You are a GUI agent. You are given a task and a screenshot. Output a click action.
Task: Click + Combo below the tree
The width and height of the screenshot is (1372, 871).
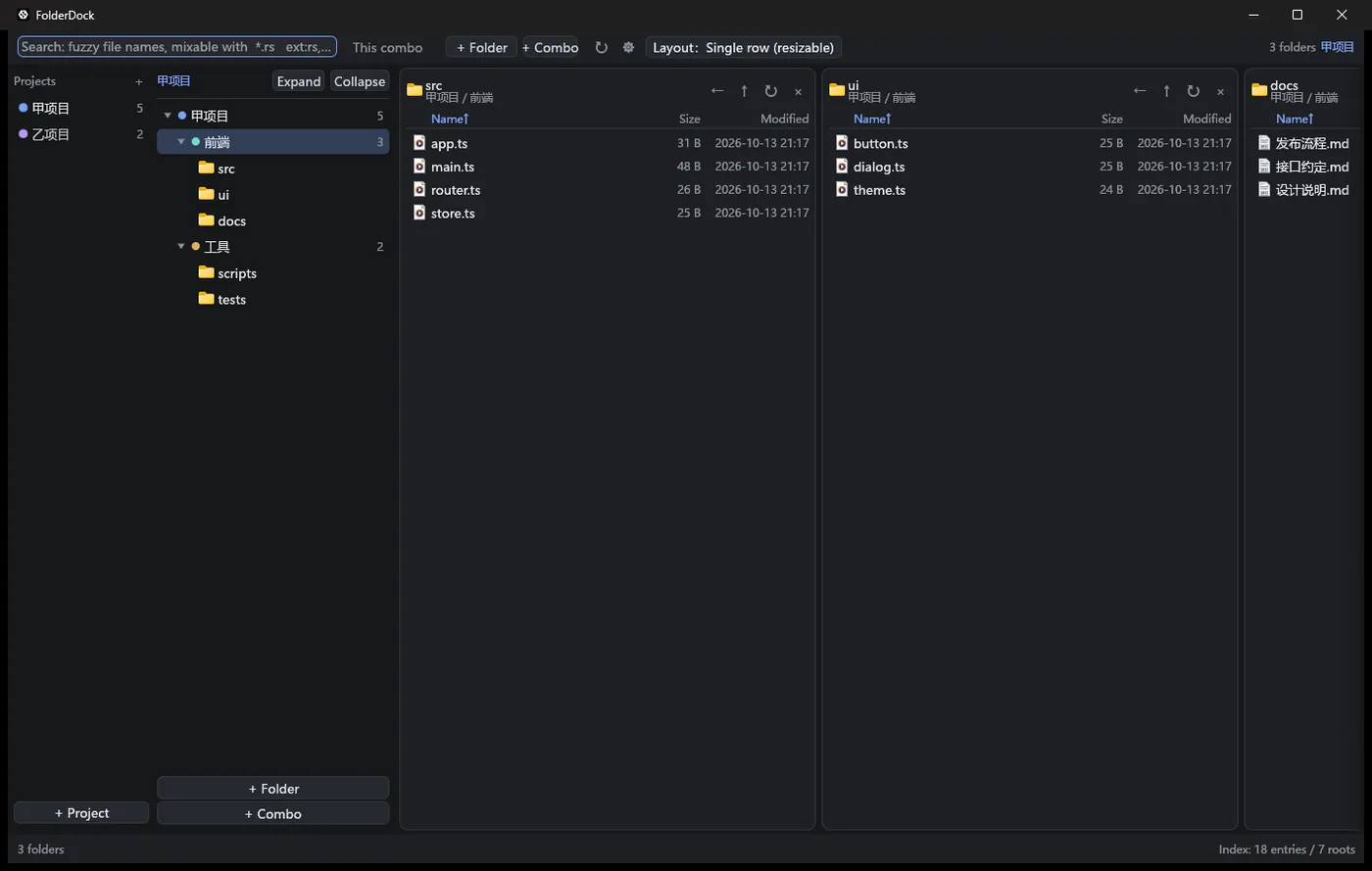[272, 813]
